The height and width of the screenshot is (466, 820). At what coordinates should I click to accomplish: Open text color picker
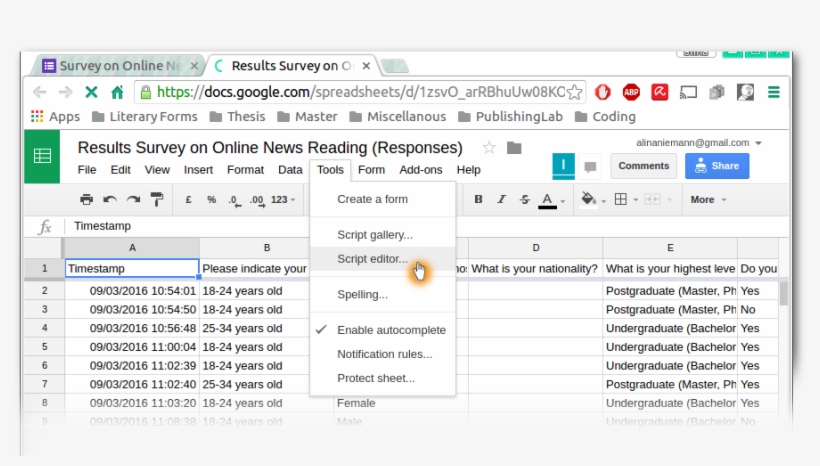pyautogui.click(x=547, y=200)
